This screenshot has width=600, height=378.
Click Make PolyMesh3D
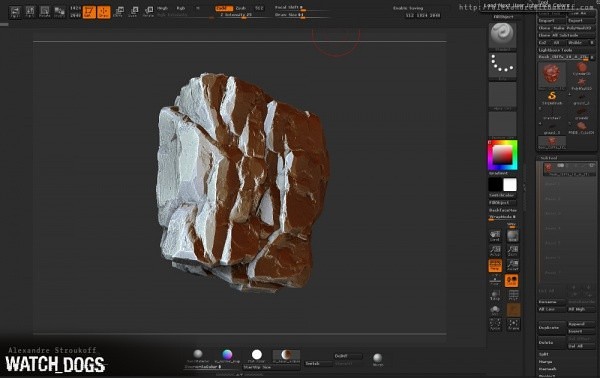pos(574,28)
